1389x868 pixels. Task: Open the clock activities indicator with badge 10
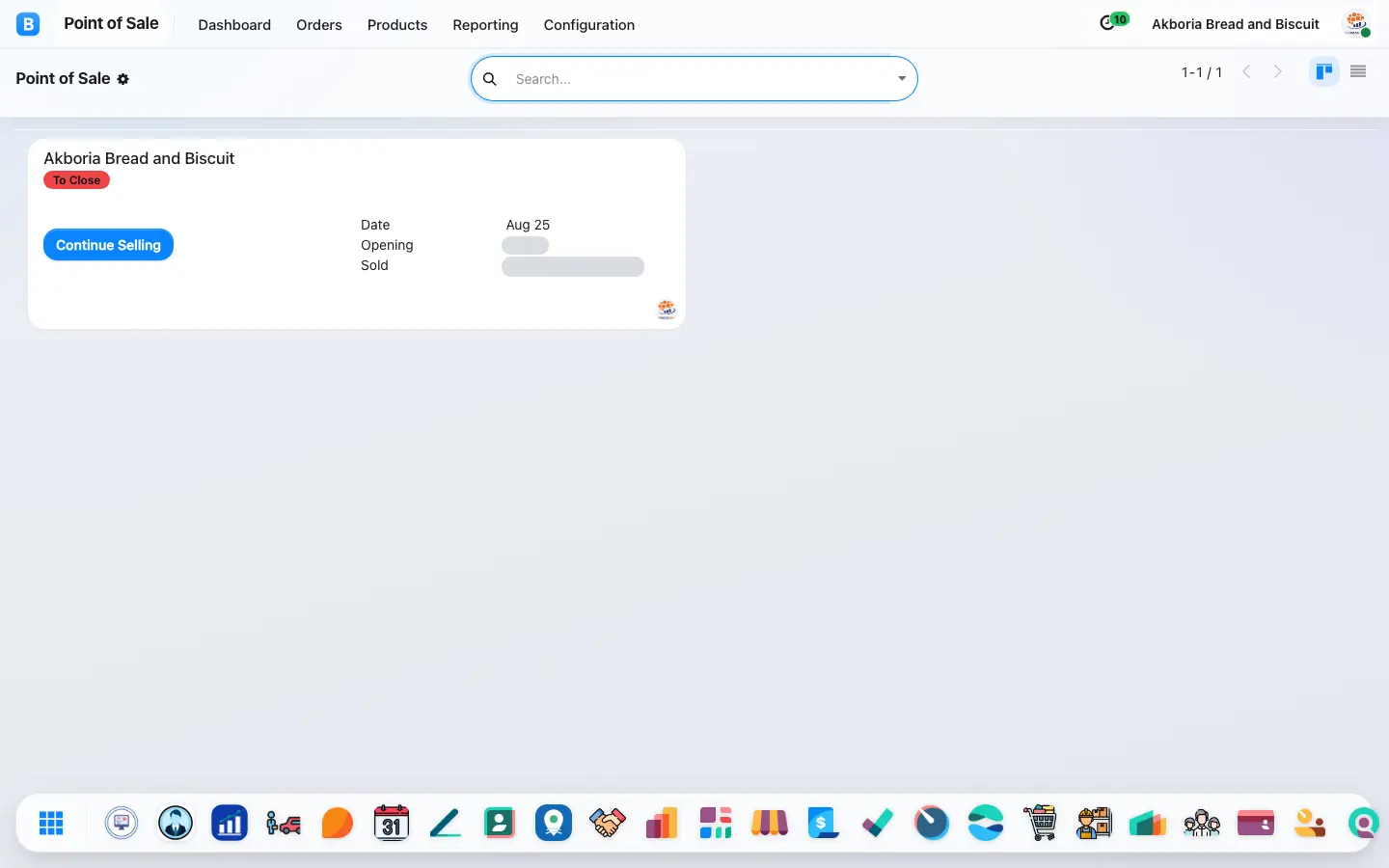pyautogui.click(x=1114, y=22)
